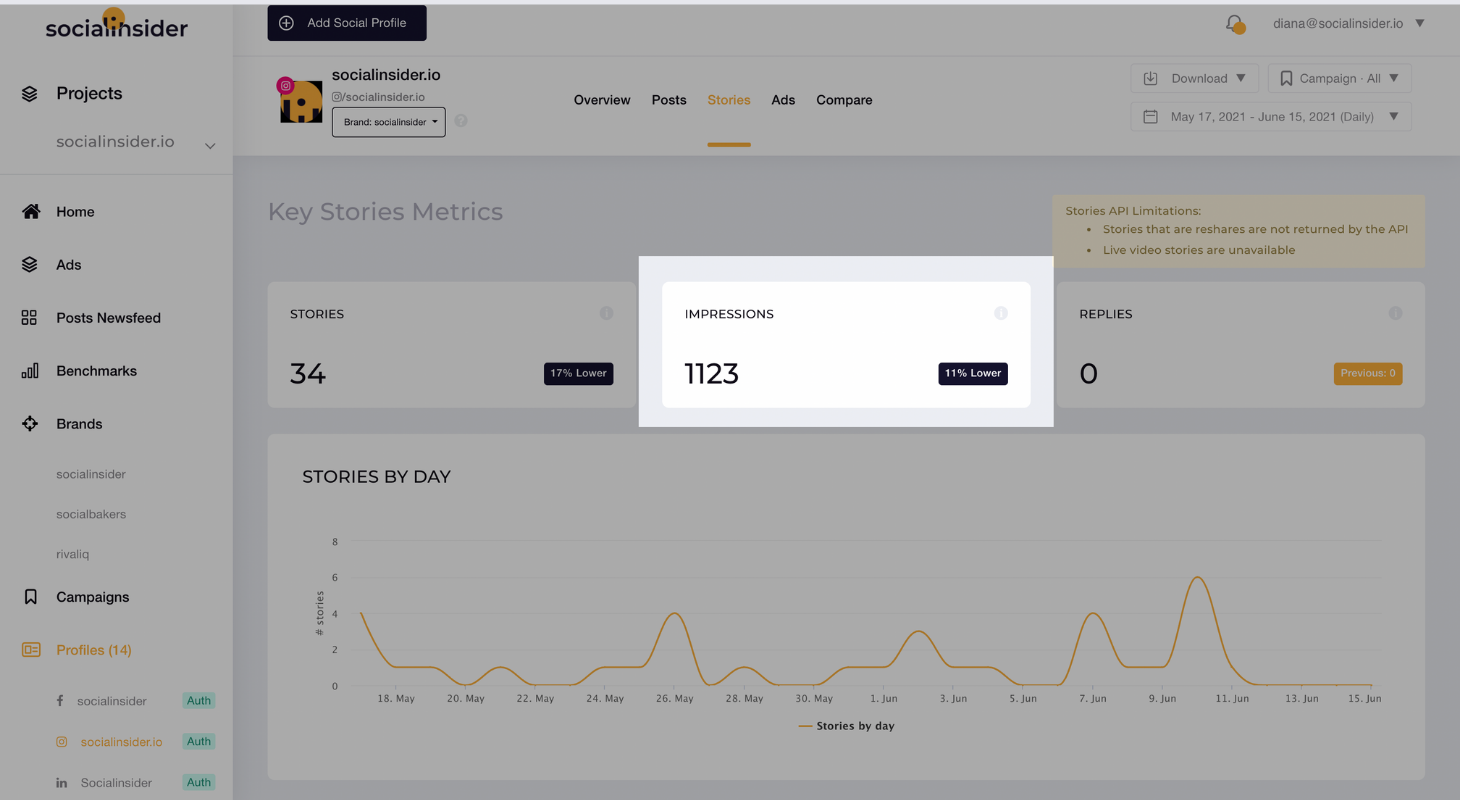Select the socialinsider brand
The width and height of the screenshot is (1460, 800).
tap(91, 475)
